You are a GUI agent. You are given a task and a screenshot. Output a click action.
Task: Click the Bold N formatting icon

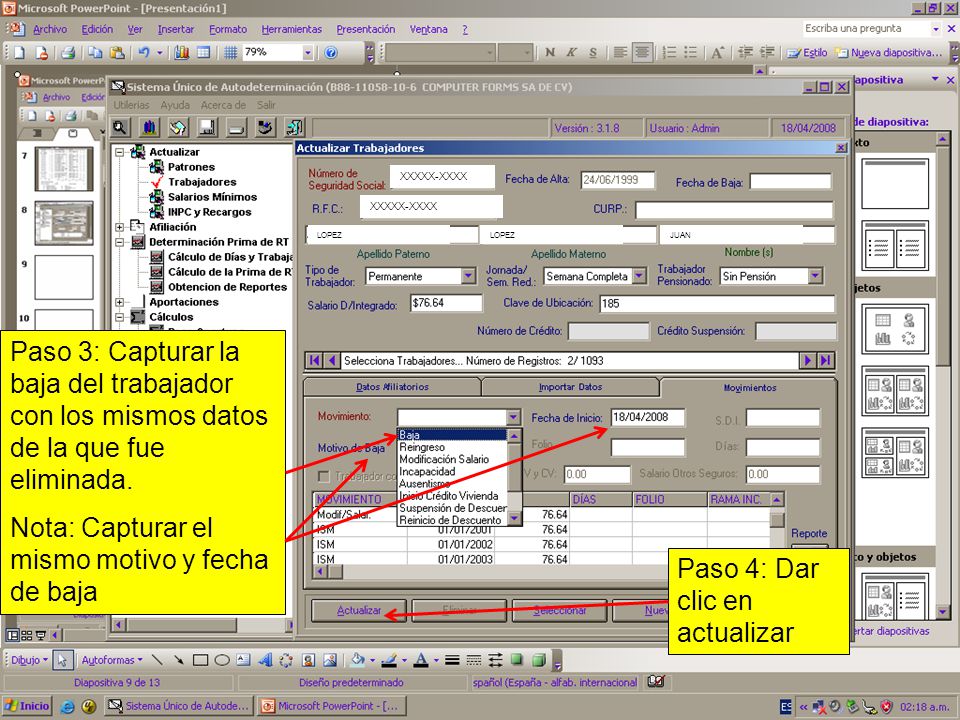point(550,53)
